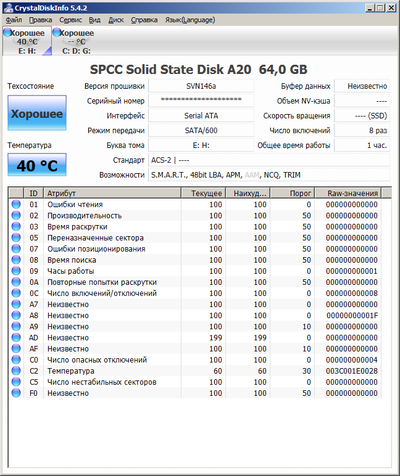
Task: Click the 40 °C temperature button
Action: point(37,165)
